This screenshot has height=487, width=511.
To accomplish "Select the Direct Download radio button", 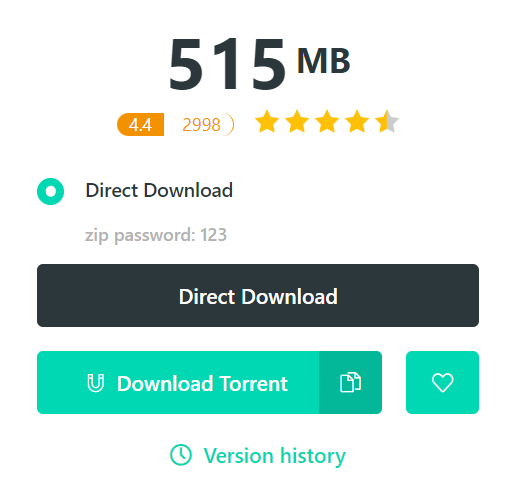I will [50, 191].
